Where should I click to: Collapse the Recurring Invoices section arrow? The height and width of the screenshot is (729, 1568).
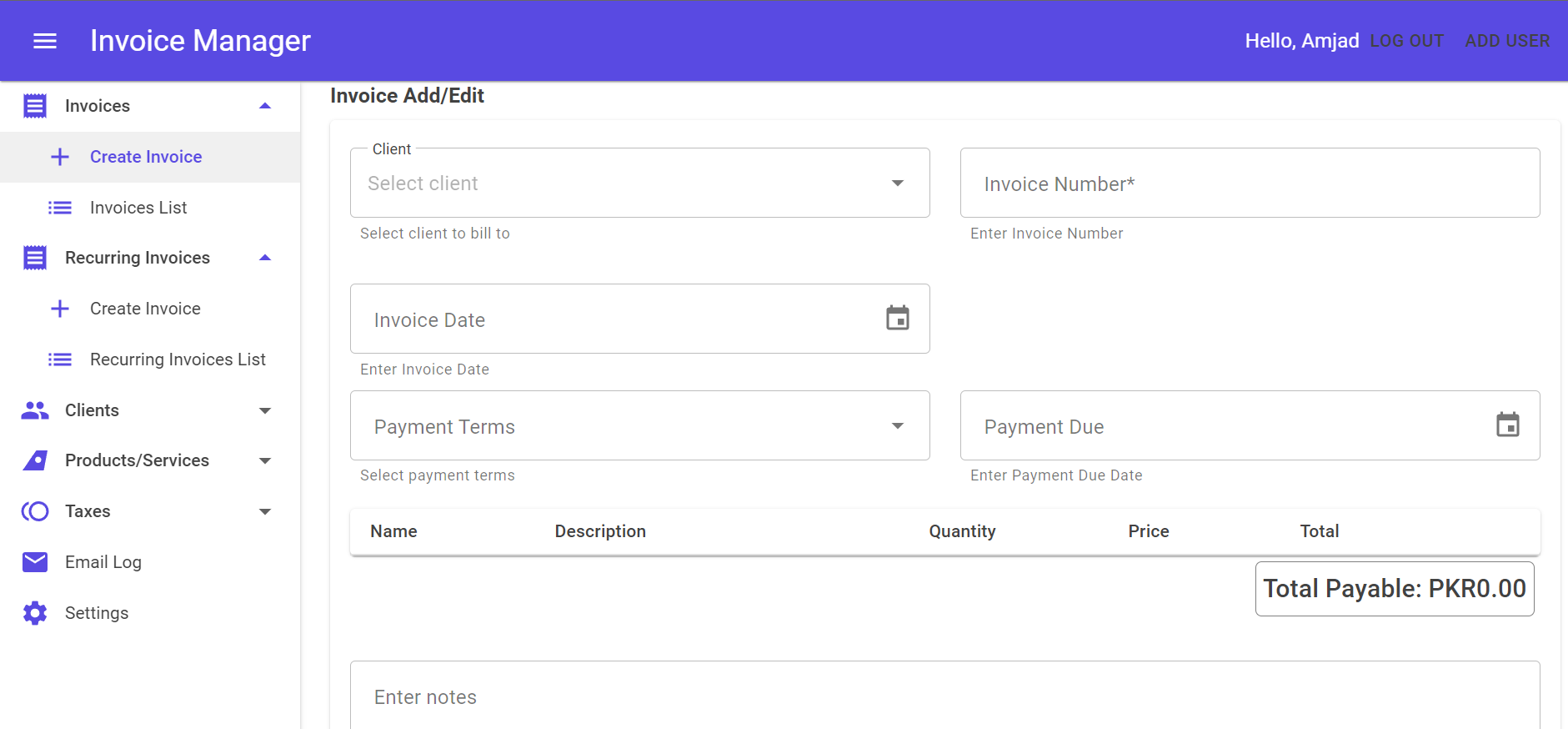(265, 258)
